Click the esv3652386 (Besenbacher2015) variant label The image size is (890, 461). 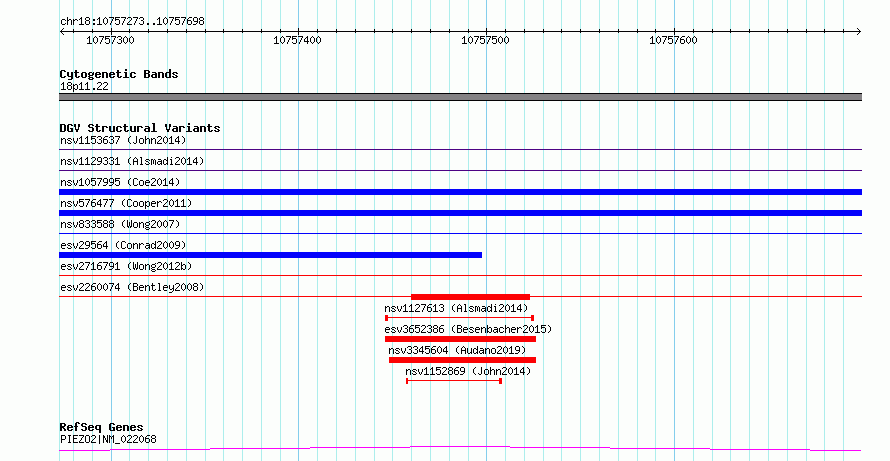pyautogui.click(x=468, y=329)
